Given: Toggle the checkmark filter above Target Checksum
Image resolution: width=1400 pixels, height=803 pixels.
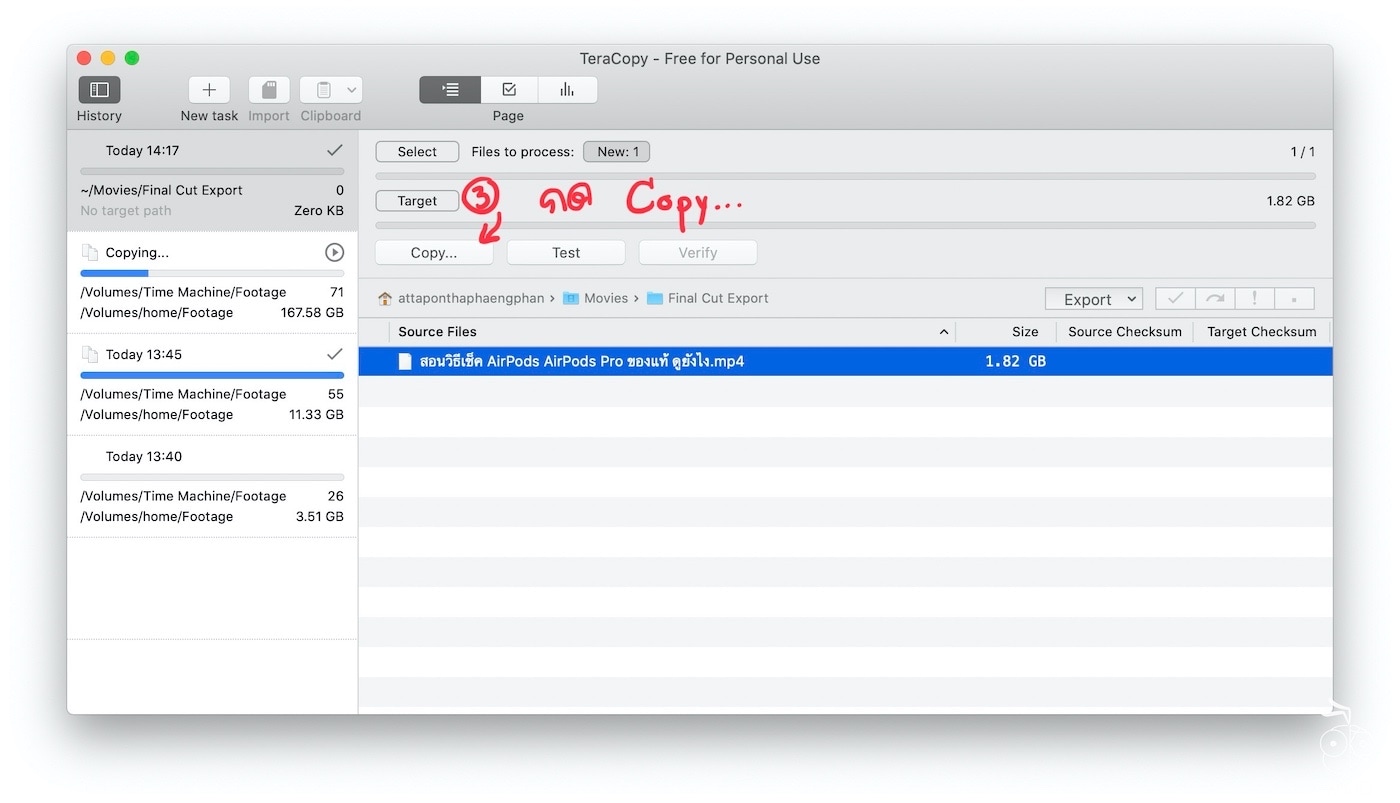Looking at the screenshot, I should click(x=1174, y=297).
